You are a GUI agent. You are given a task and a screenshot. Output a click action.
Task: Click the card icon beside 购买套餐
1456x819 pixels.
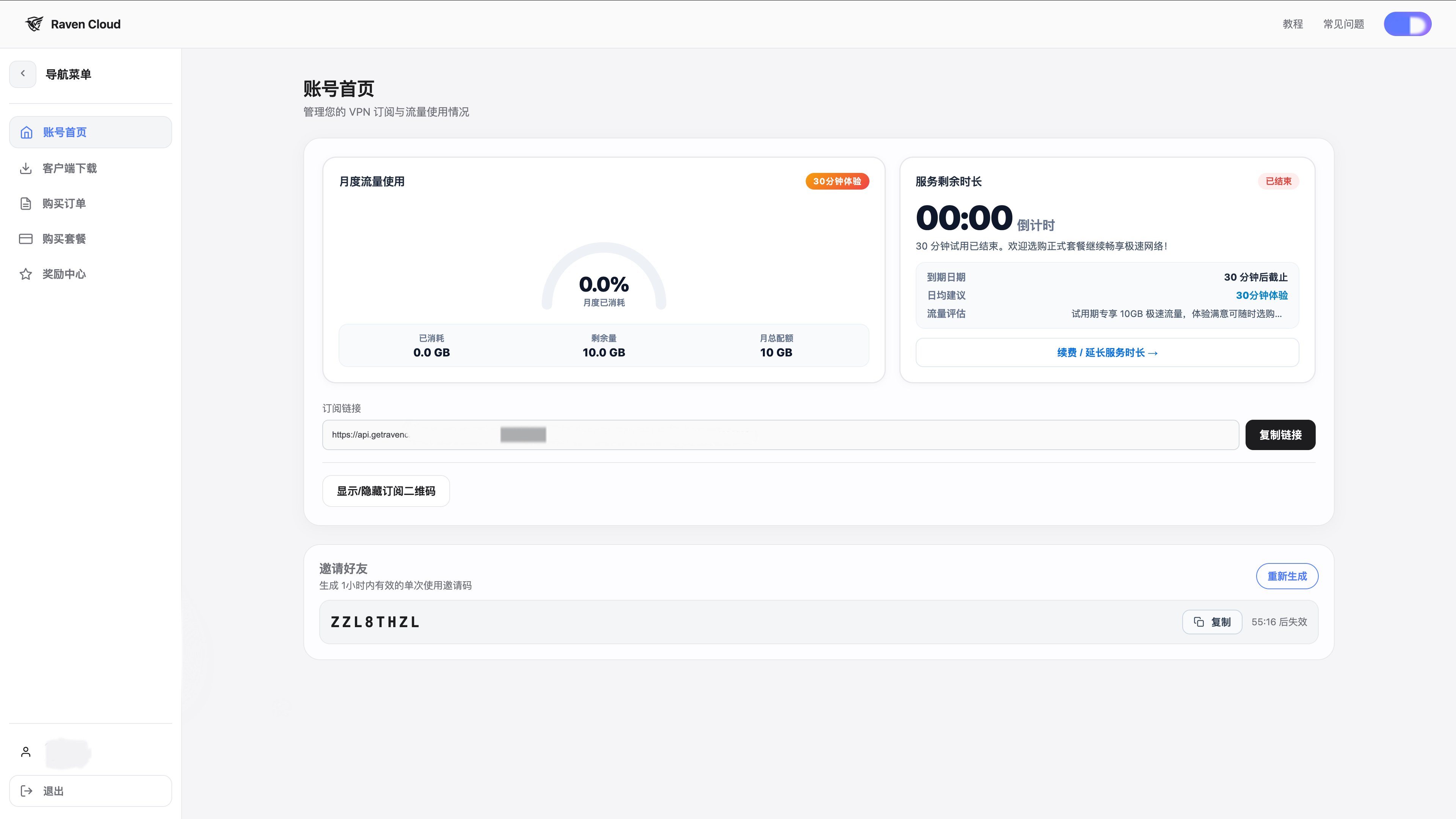point(26,239)
